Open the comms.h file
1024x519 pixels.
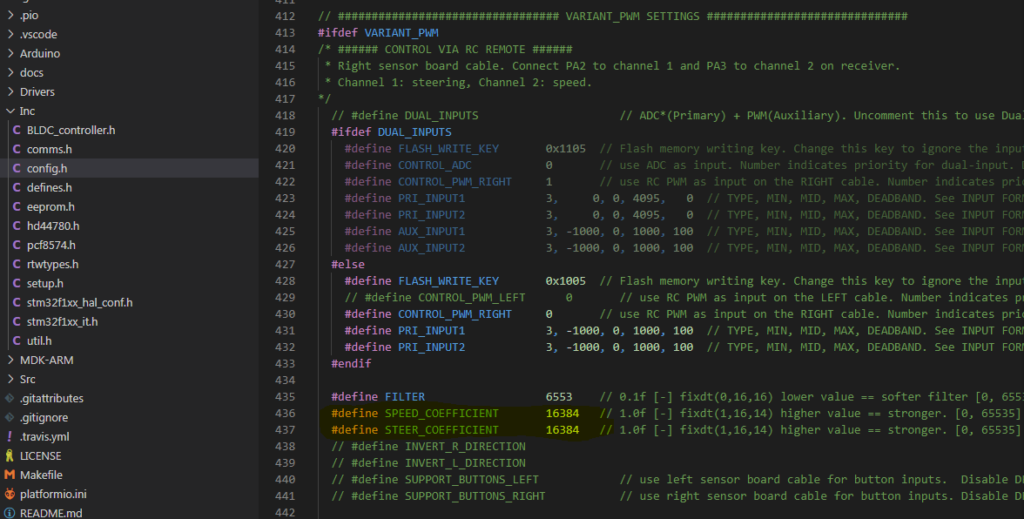pos(50,149)
